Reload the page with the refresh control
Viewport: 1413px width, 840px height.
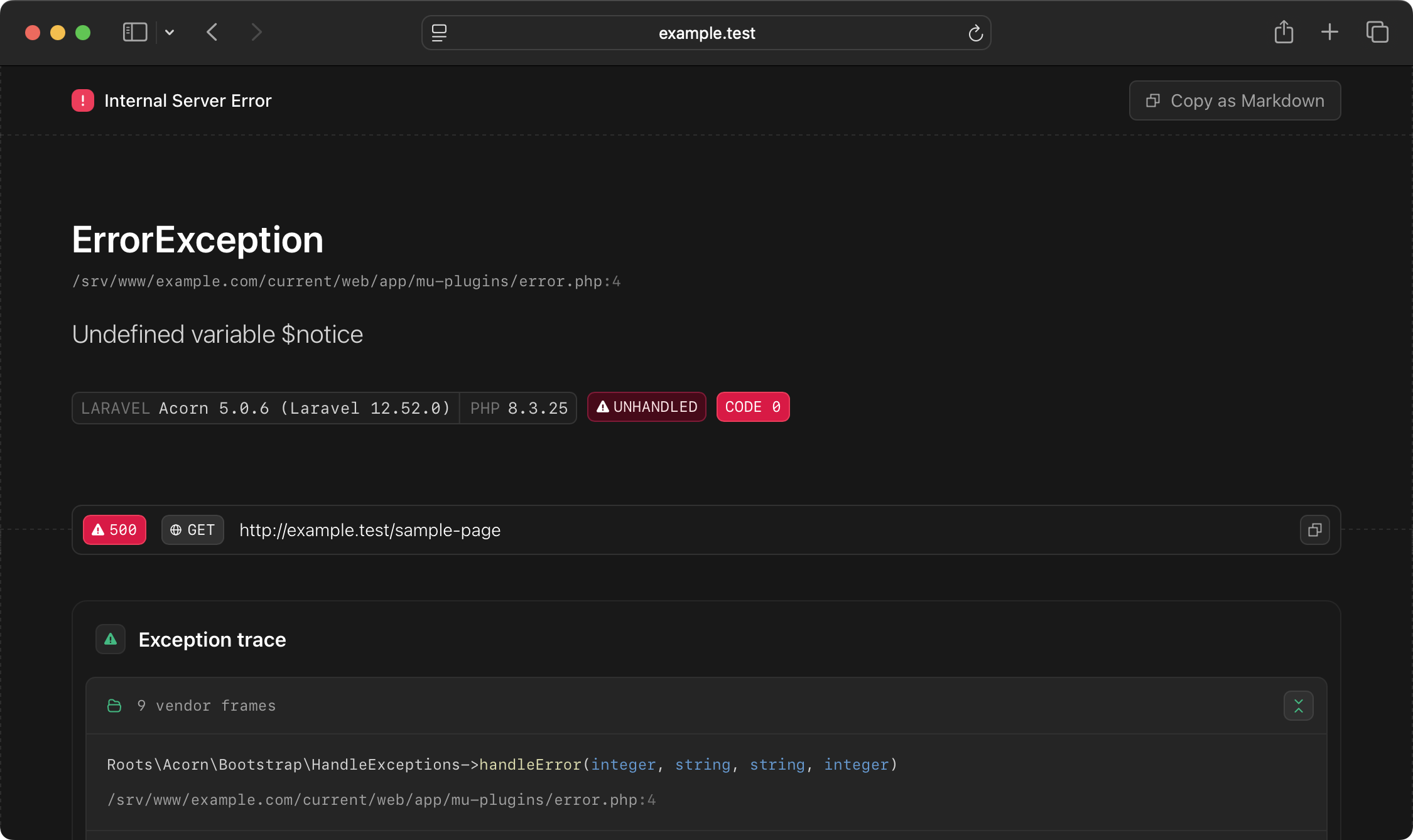(x=975, y=33)
